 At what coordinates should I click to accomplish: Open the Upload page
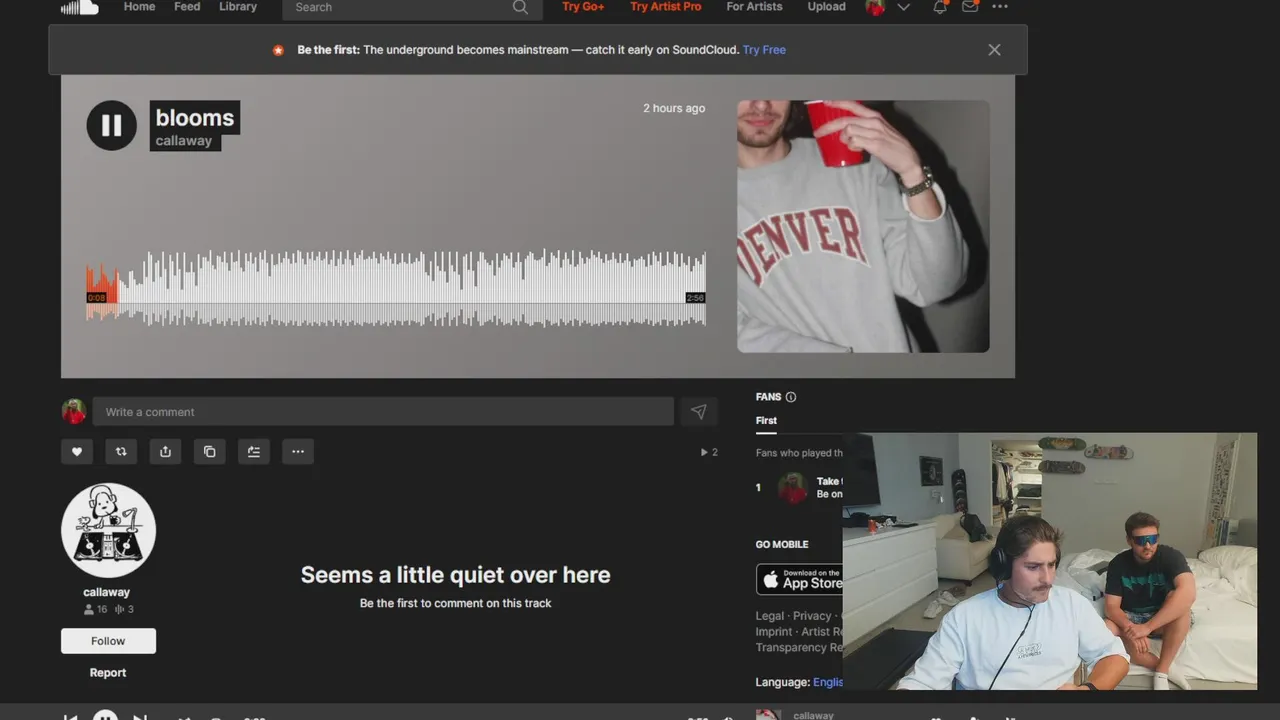[826, 7]
